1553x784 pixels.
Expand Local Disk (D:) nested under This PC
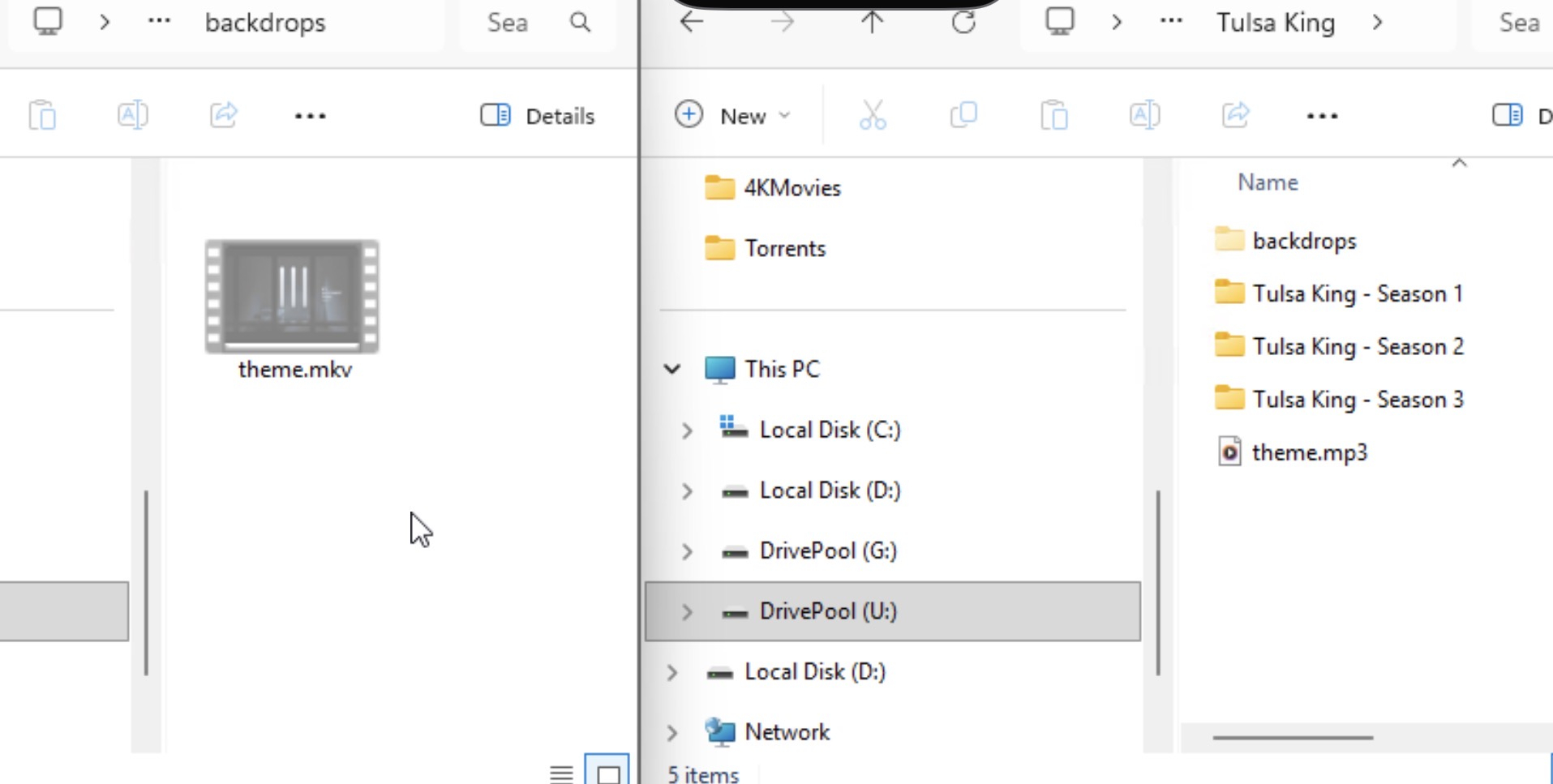pyautogui.click(x=687, y=491)
